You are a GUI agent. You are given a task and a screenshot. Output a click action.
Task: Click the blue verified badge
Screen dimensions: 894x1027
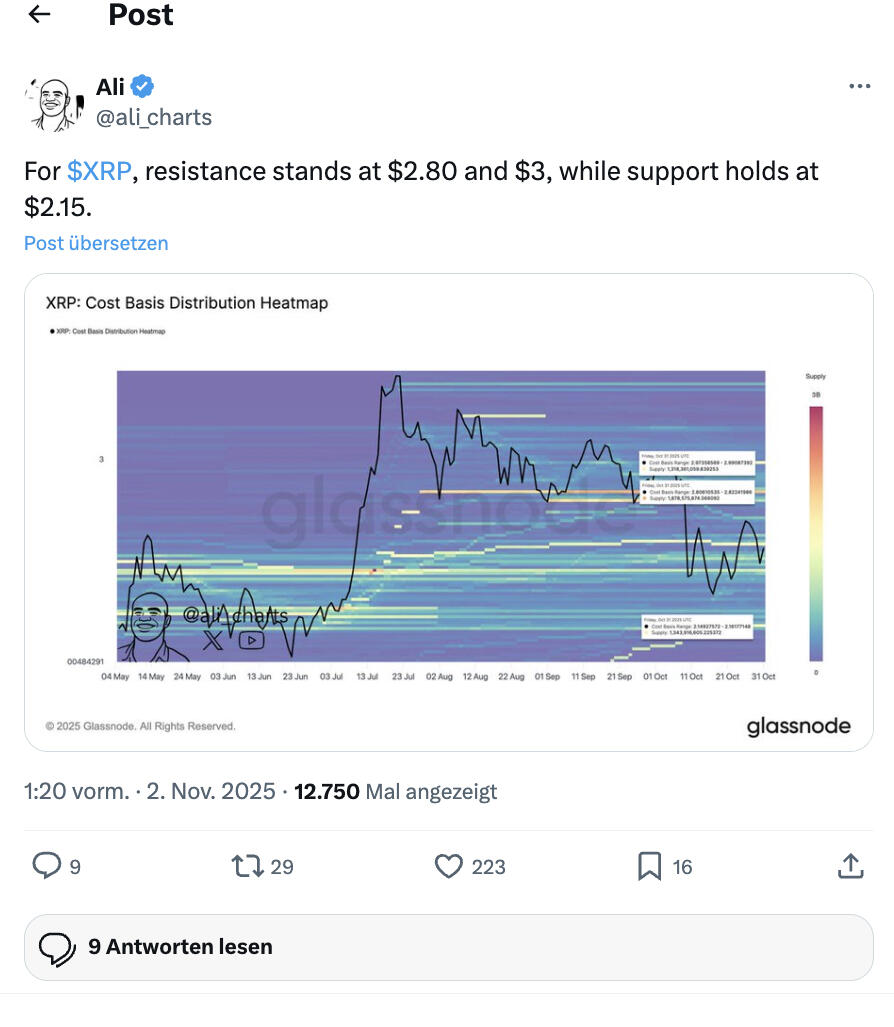pyautogui.click(x=143, y=87)
